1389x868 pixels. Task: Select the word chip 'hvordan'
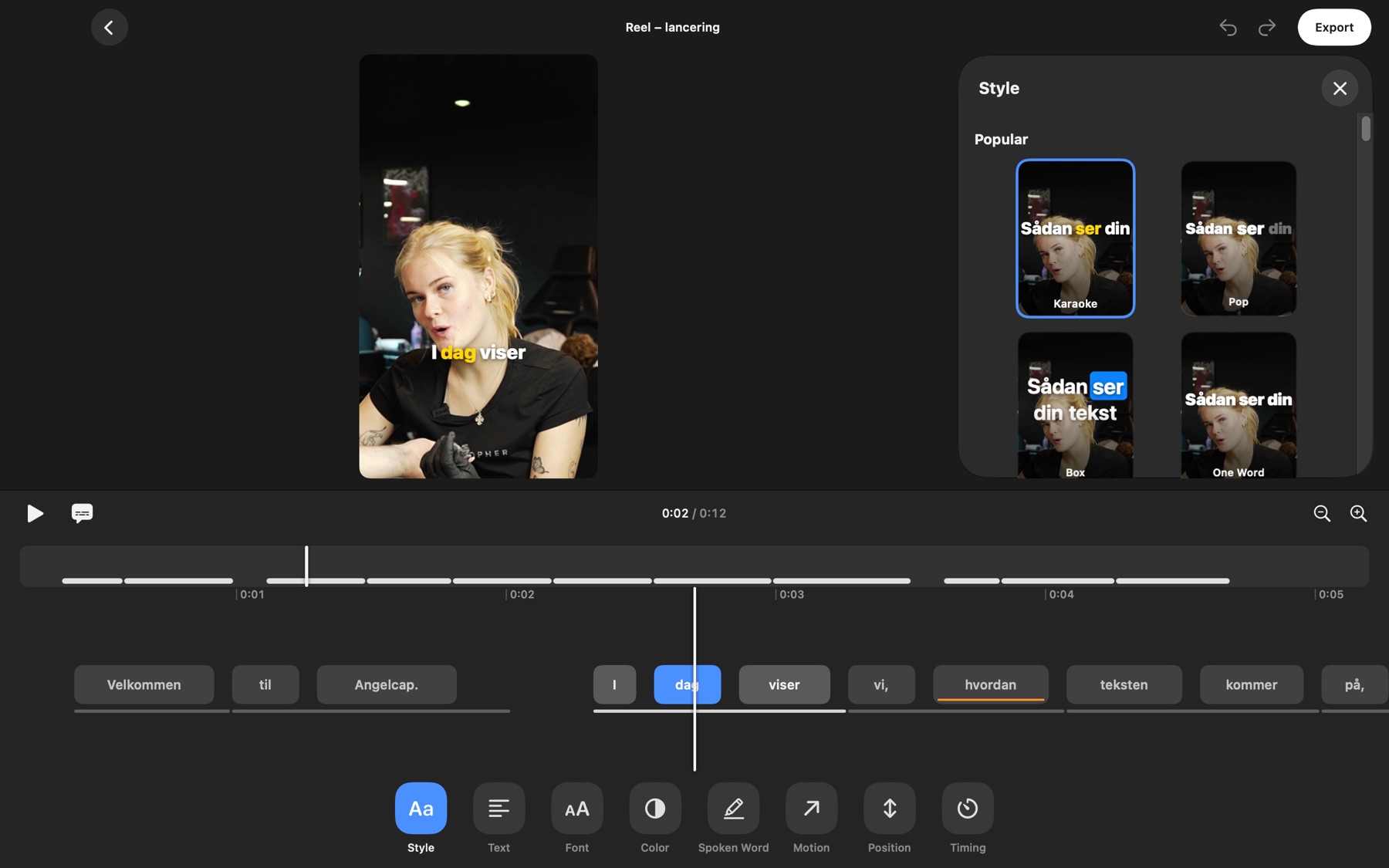click(x=991, y=684)
